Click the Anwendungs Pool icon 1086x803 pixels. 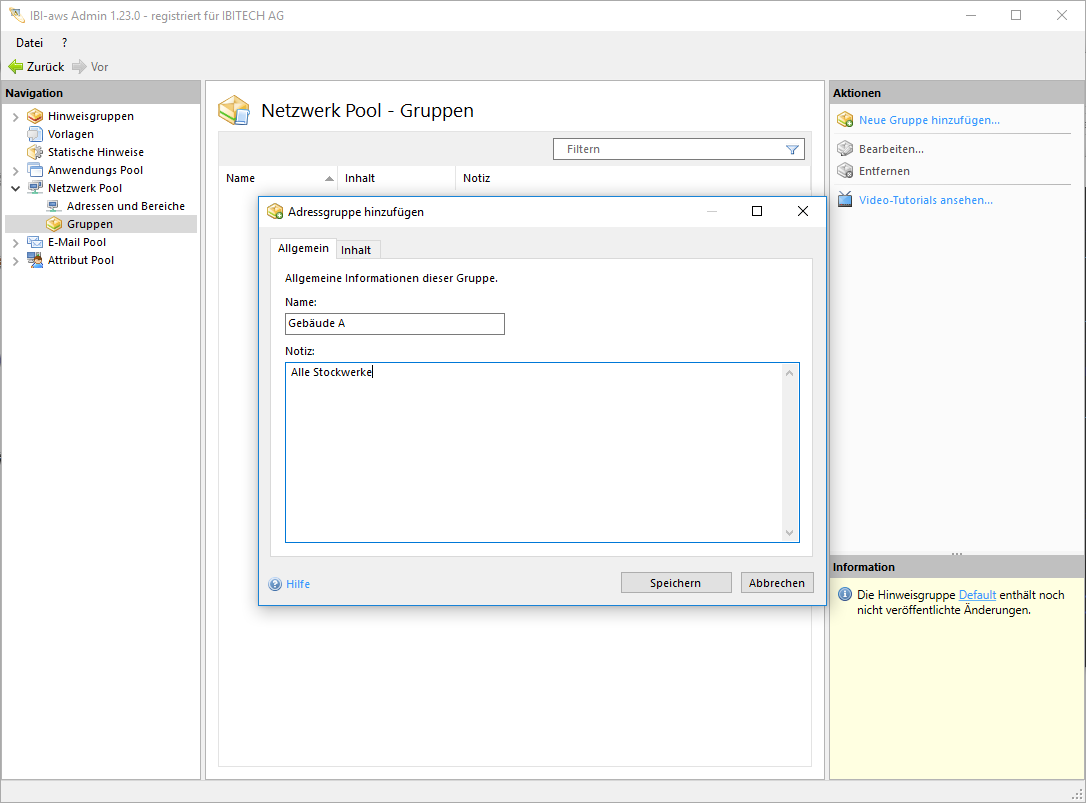35,170
